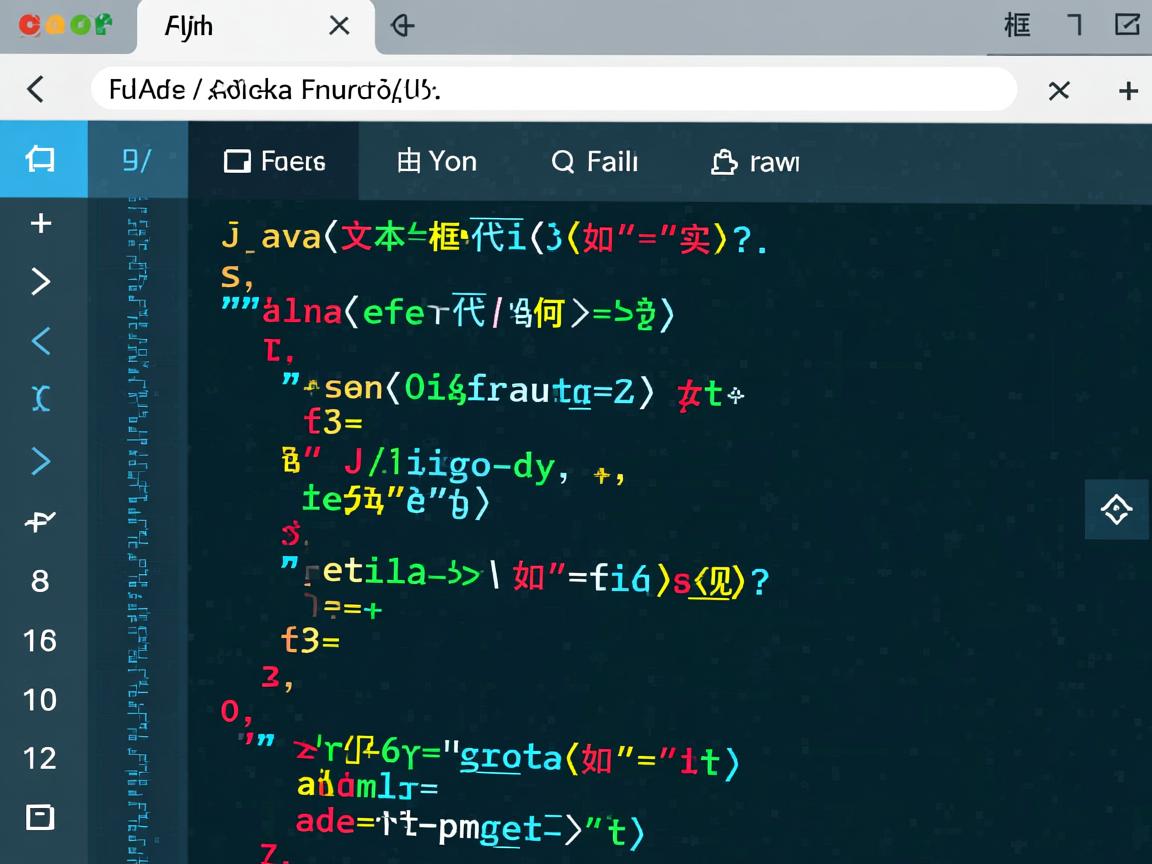Click the diamond icon on right edge
The height and width of the screenshot is (864, 1152).
click(x=1116, y=510)
